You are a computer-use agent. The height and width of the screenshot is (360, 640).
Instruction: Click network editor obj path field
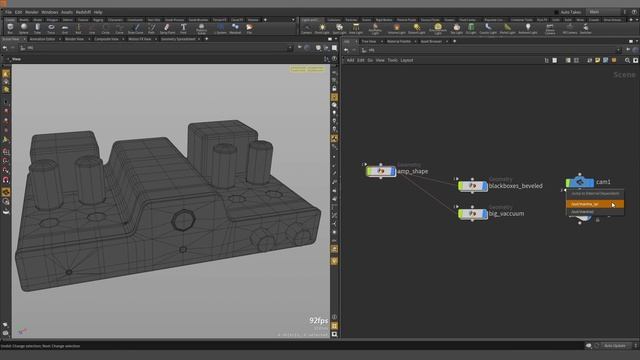click(x=490, y=50)
